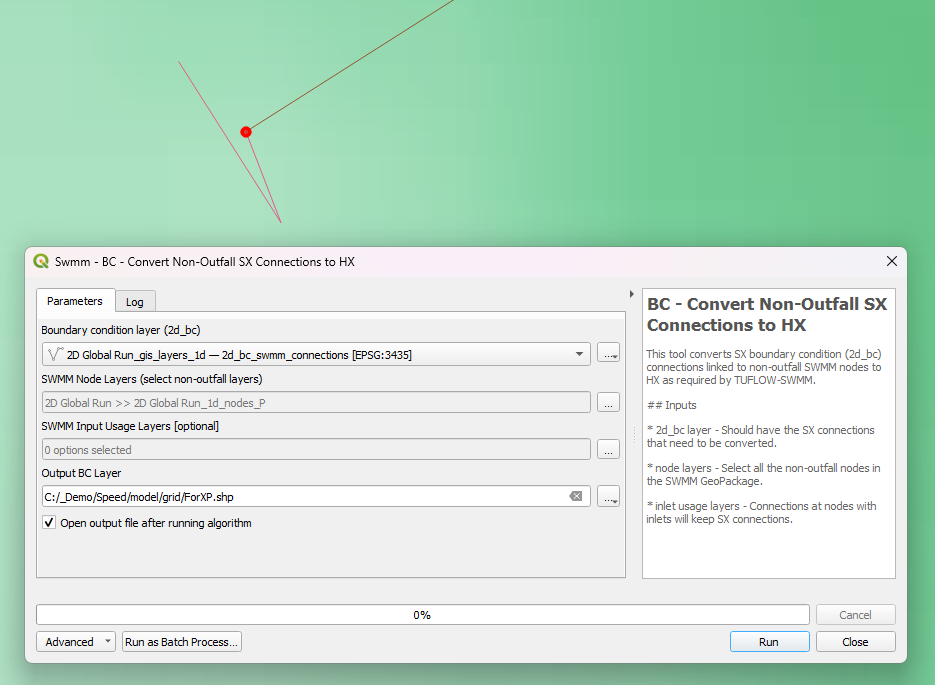
Task: Open SWMM Input Usage Layers selection dialog
Action: click(608, 450)
